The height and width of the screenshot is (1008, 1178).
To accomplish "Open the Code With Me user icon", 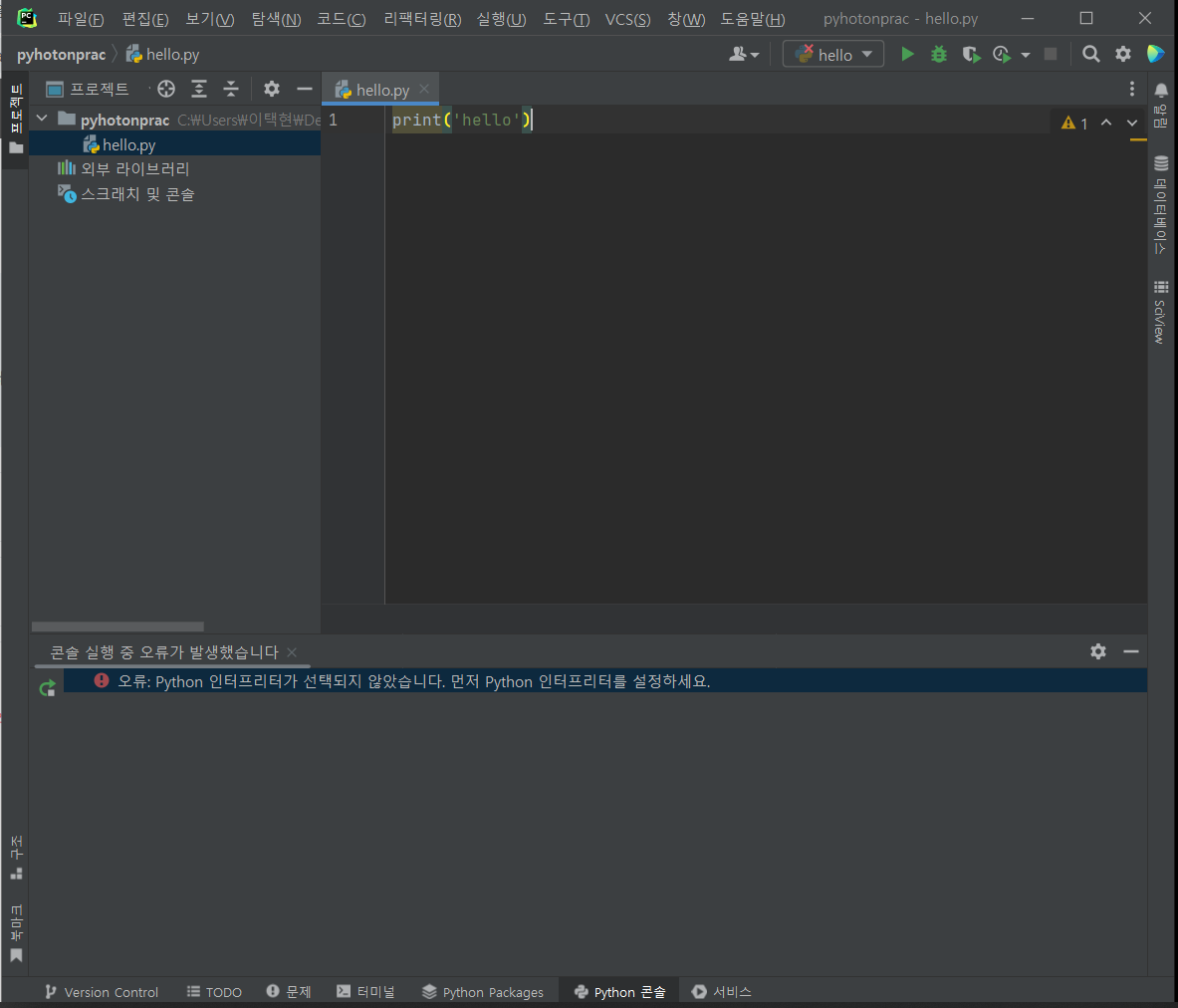I will pyautogui.click(x=744, y=54).
